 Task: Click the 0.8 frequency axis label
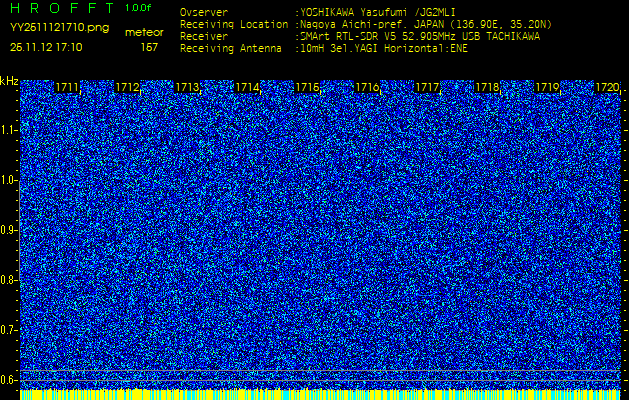[x=7, y=280]
